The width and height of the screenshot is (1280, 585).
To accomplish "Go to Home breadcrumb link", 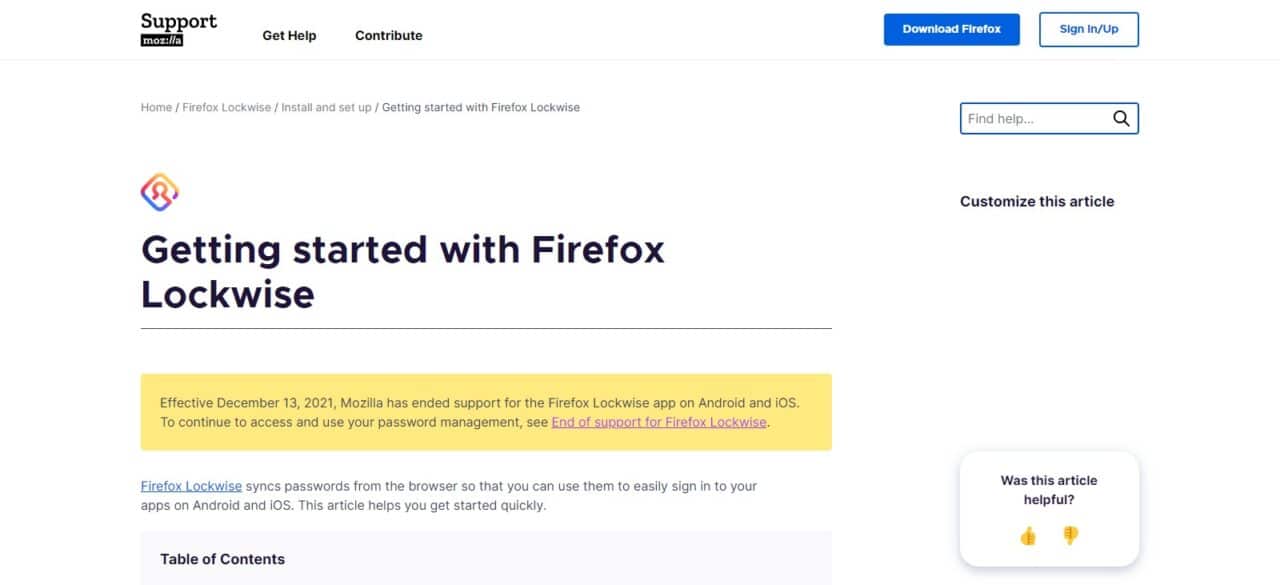I will pos(156,107).
